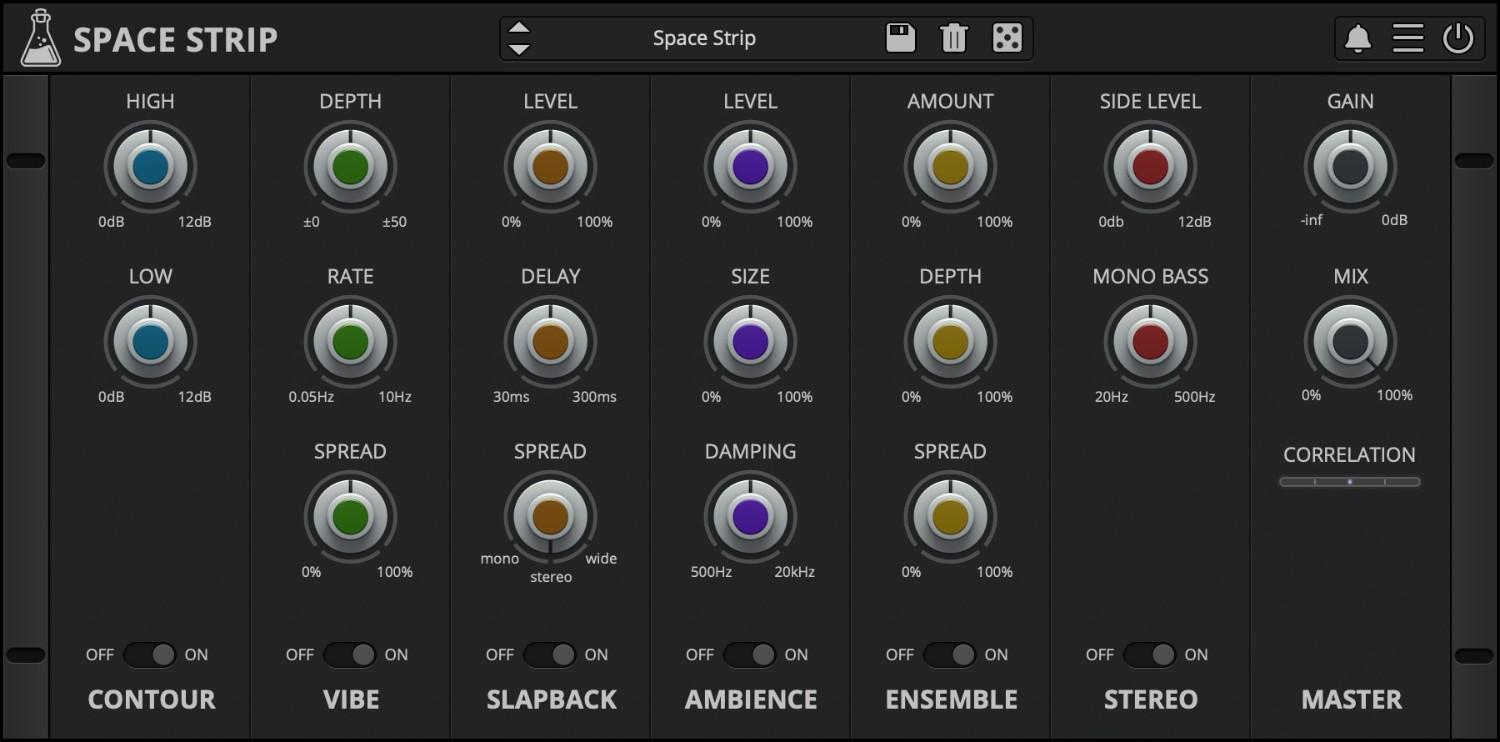Click the GAIN knob in MASTER

pyautogui.click(x=1350, y=167)
